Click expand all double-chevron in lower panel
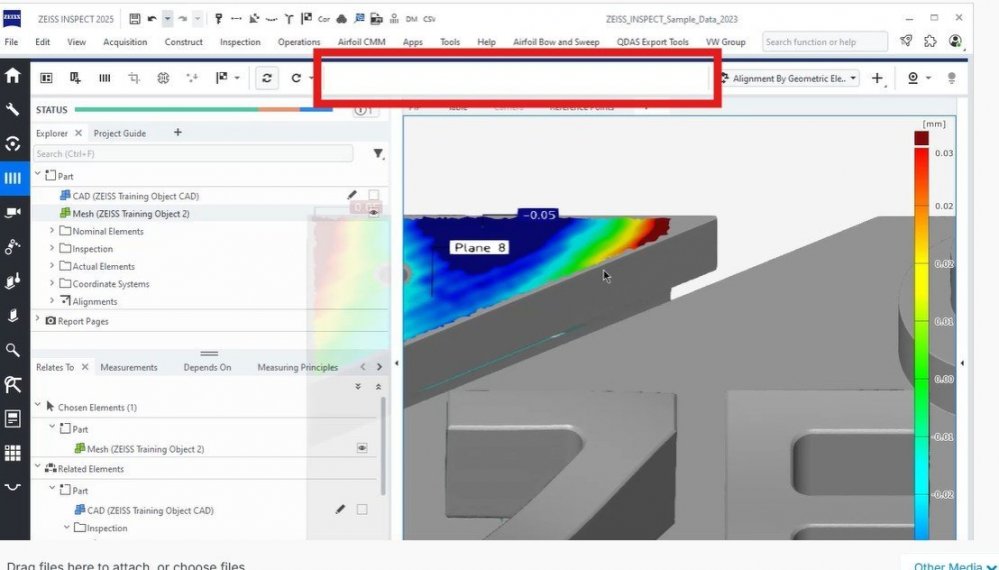Screen dimensions: 999x570 358,387
